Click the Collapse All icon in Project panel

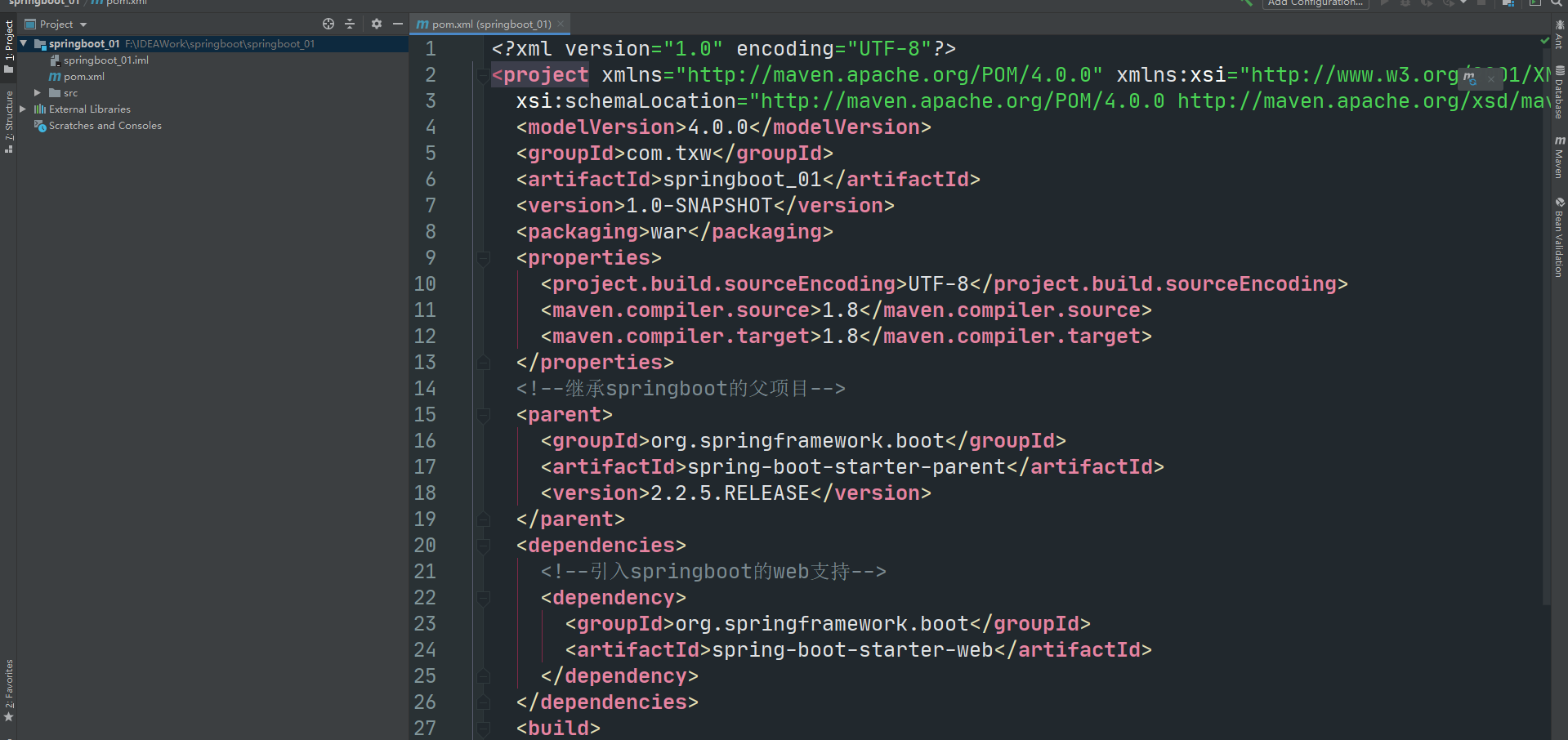tap(350, 24)
